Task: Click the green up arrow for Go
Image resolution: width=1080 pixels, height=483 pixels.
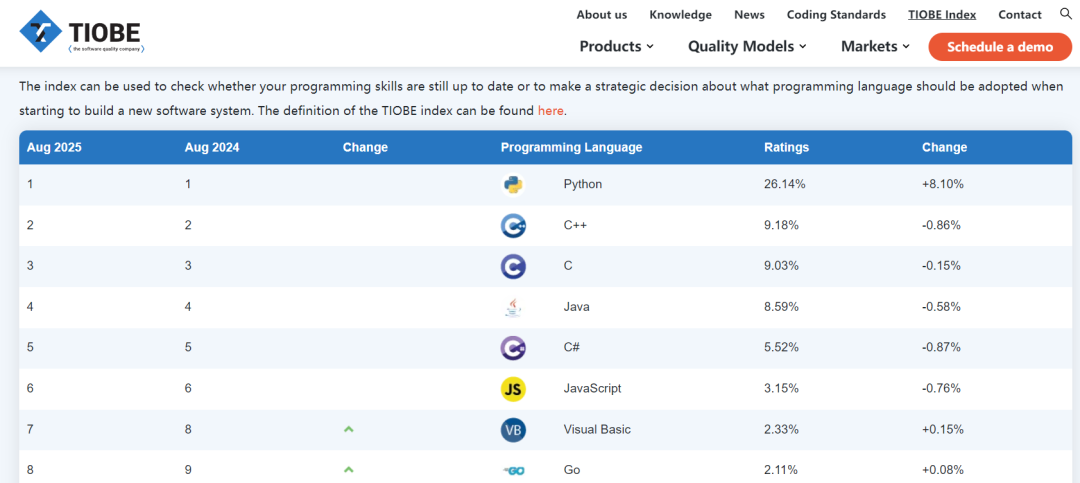Action: 349,470
